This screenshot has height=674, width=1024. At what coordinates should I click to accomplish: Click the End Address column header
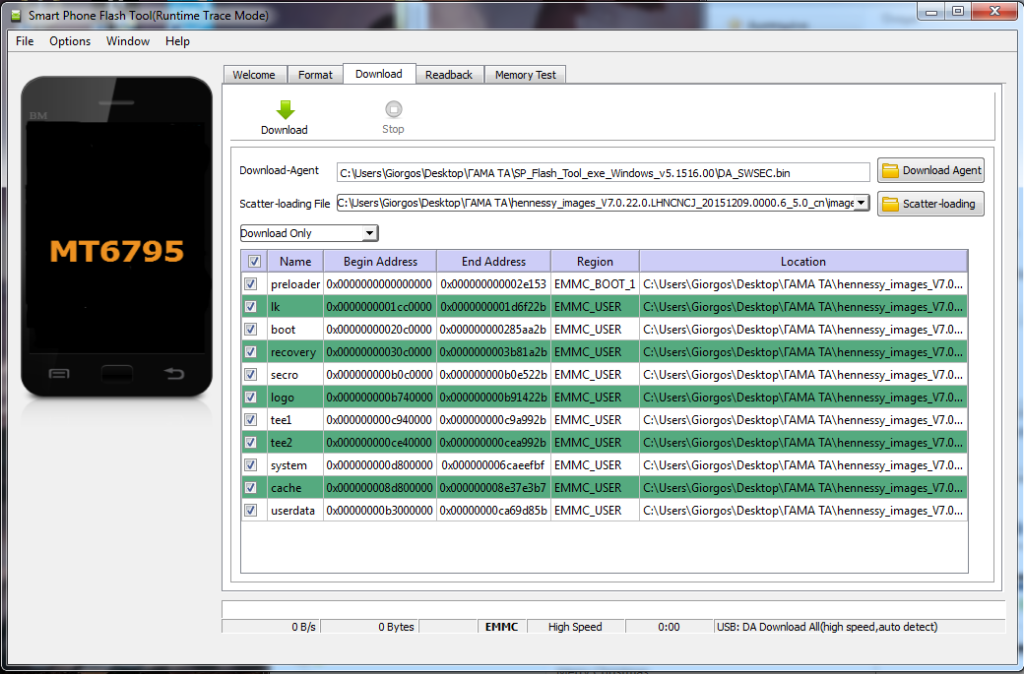pos(494,261)
